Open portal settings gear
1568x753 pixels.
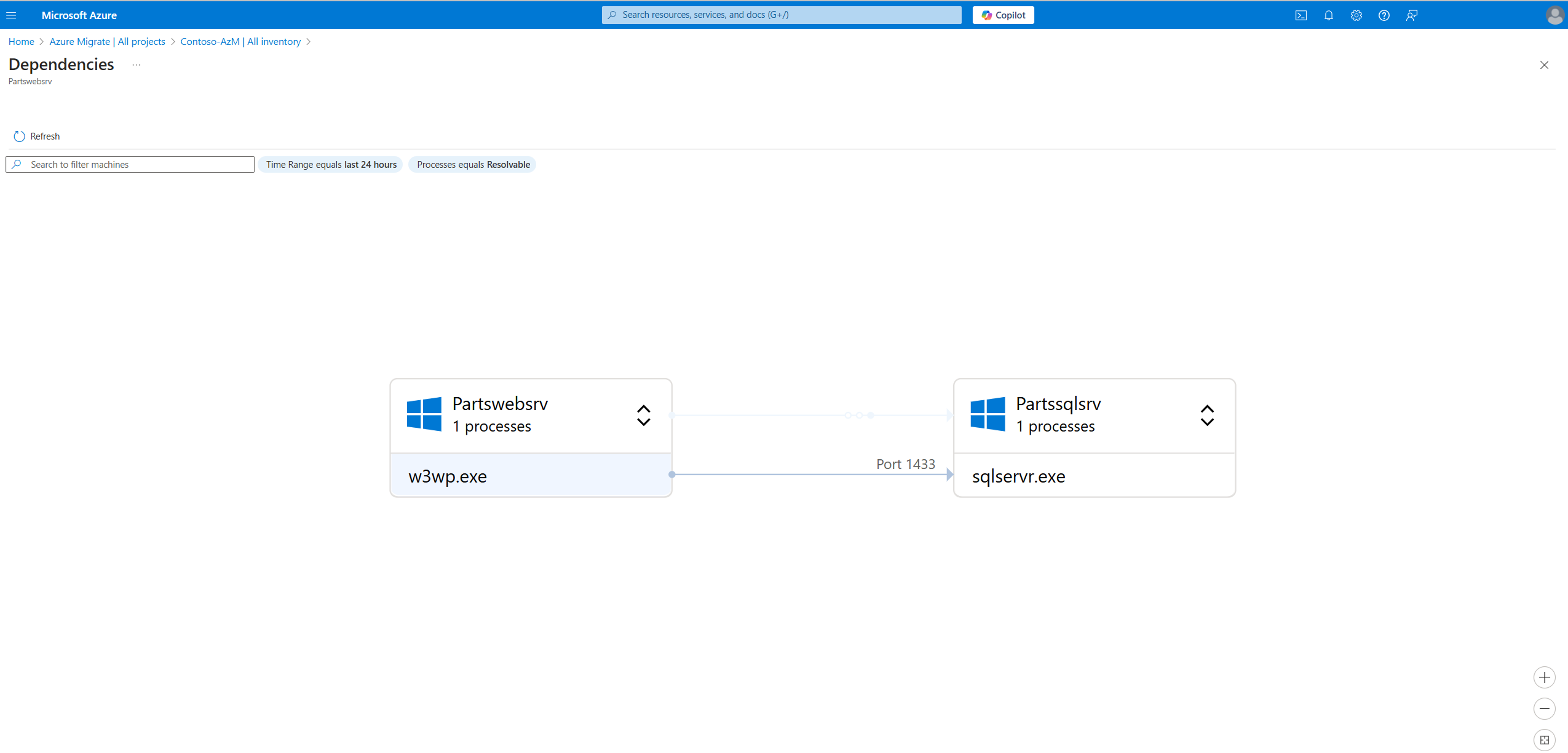tap(1356, 15)
